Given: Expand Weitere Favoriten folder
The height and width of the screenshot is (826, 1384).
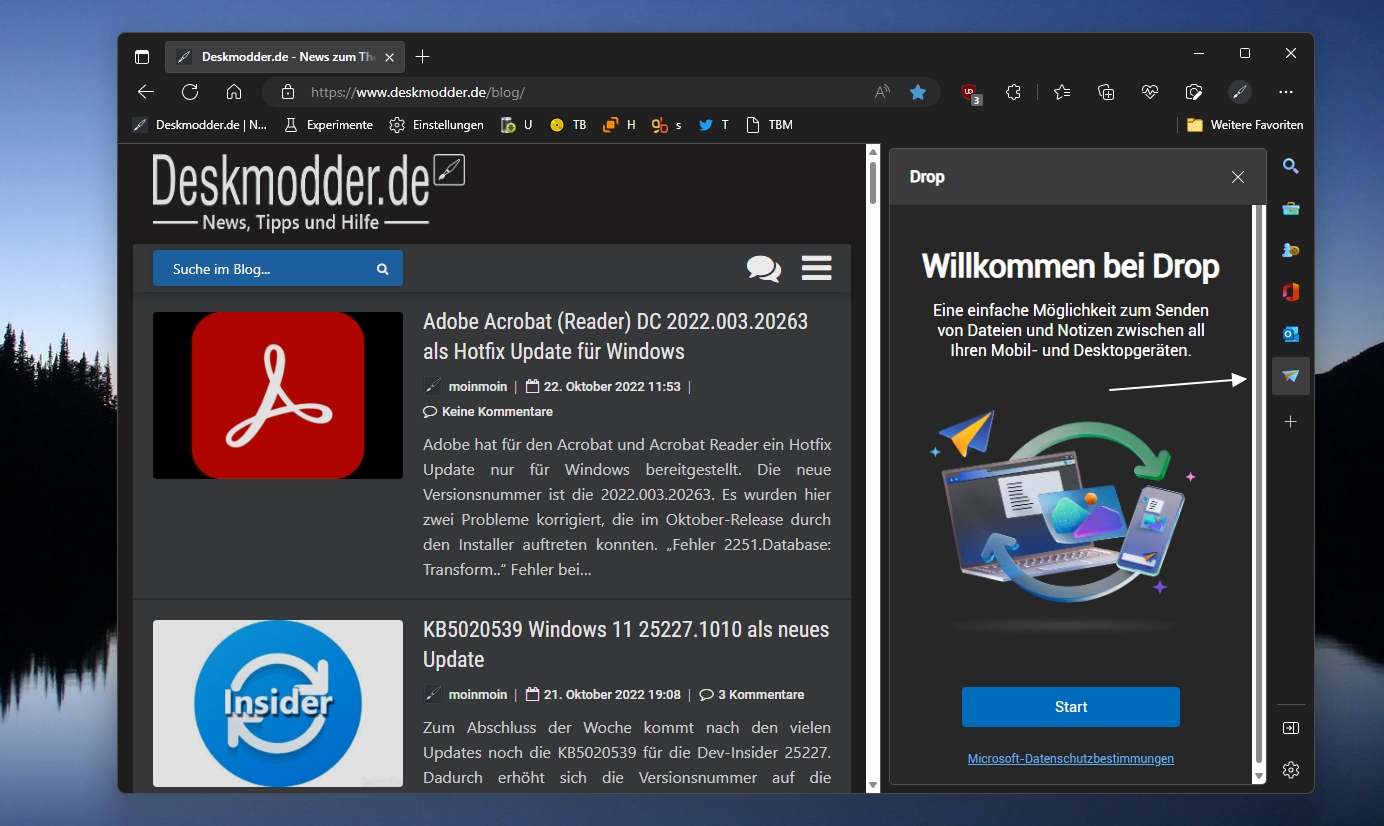Looking at the screenshot, I should pyautogui.click(x=1245, y=125).
